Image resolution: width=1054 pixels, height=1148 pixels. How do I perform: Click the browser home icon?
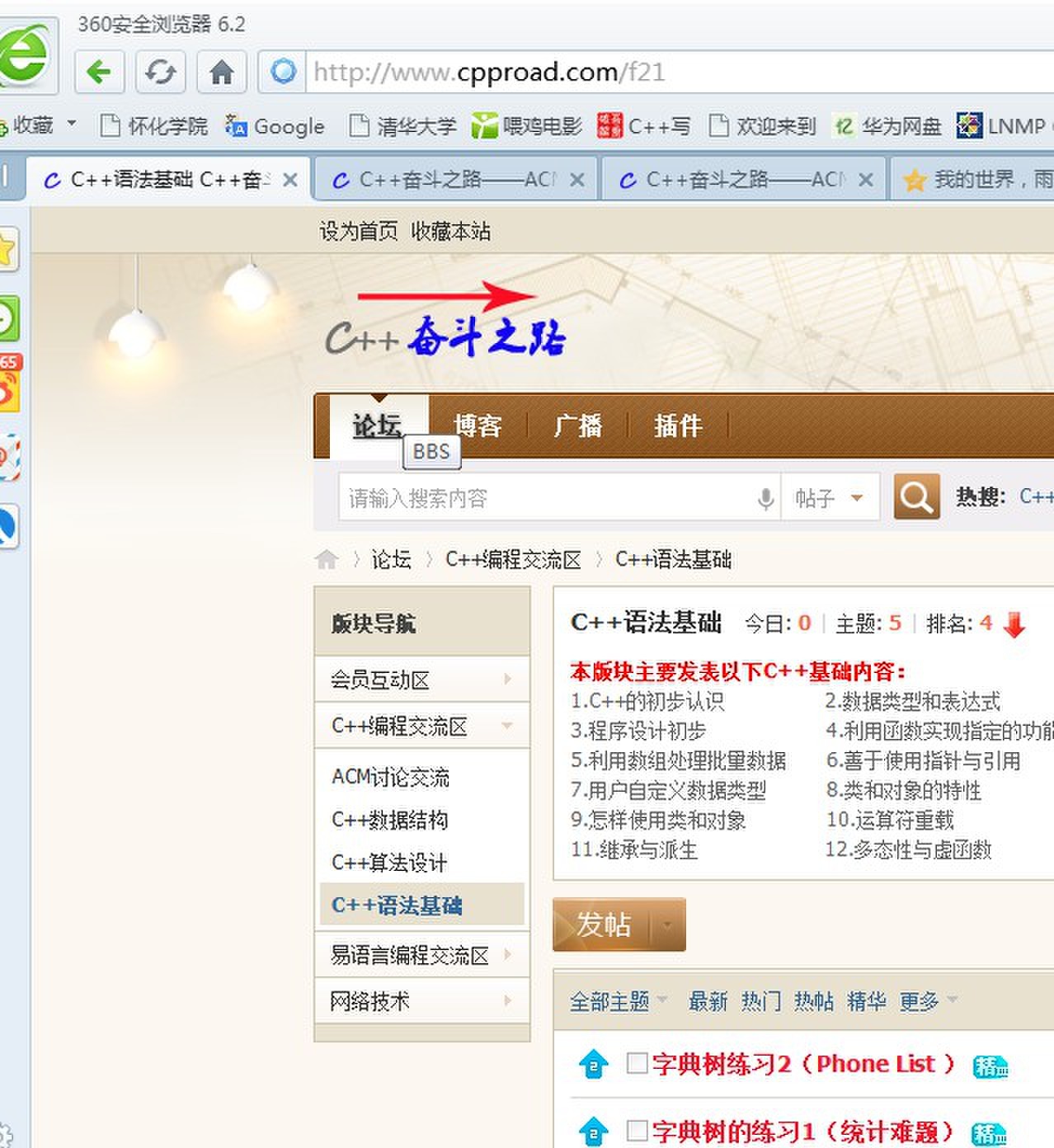221,72
